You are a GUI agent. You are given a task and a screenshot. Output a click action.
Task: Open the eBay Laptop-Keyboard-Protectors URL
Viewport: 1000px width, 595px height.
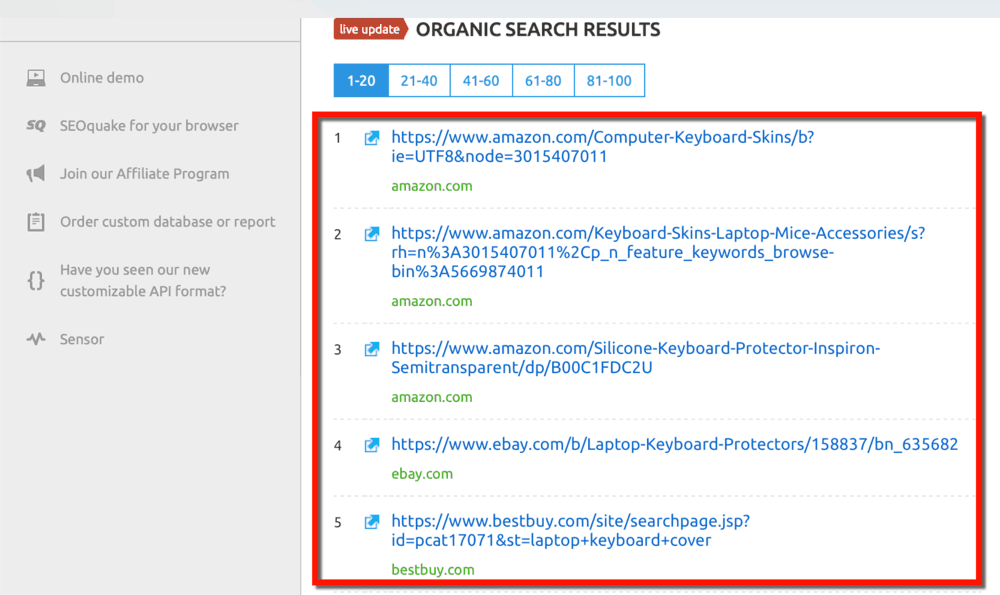click(675, 444)
